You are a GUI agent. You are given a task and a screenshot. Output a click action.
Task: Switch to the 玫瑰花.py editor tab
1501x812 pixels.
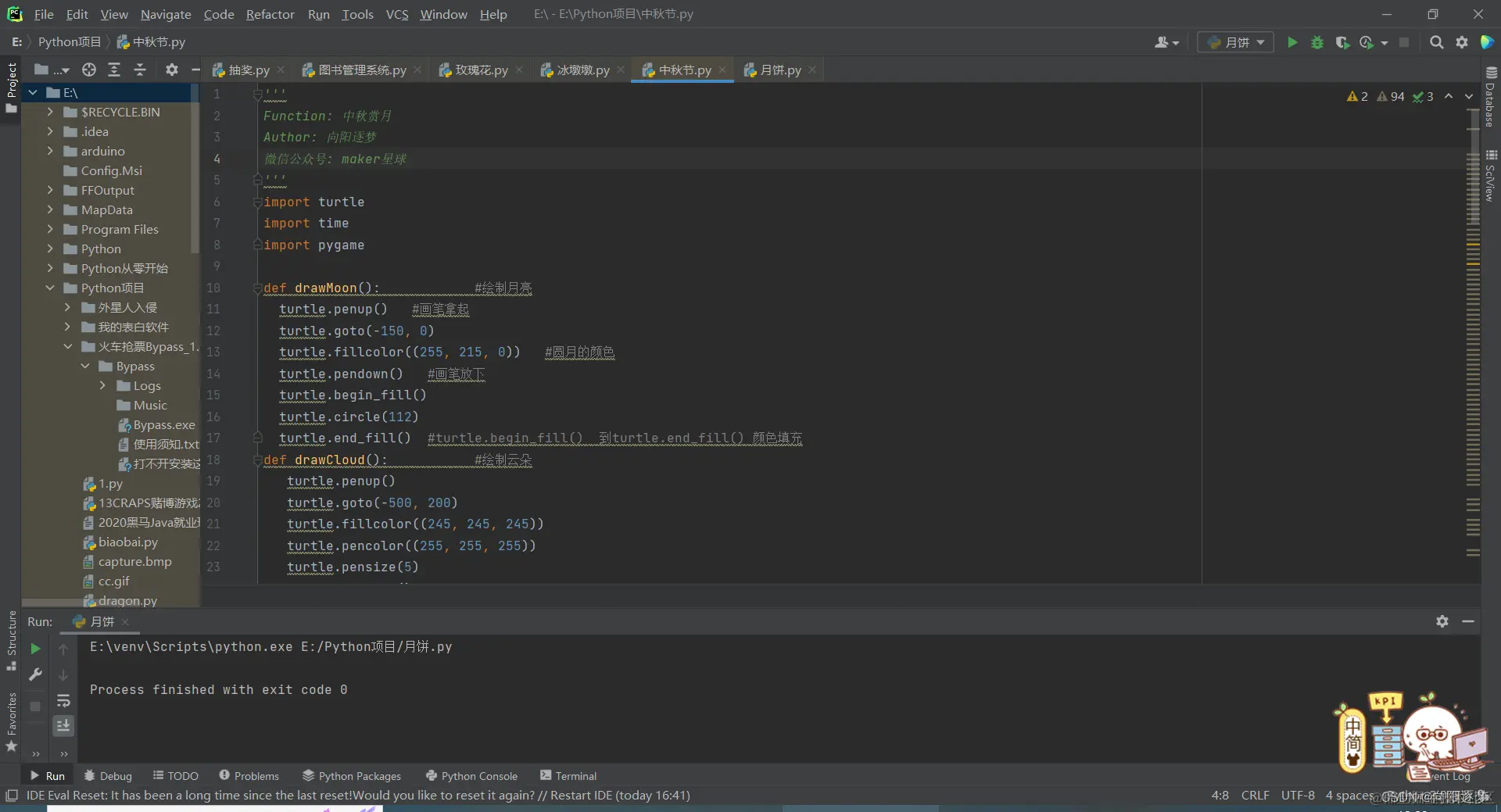(x=481, y=70)
